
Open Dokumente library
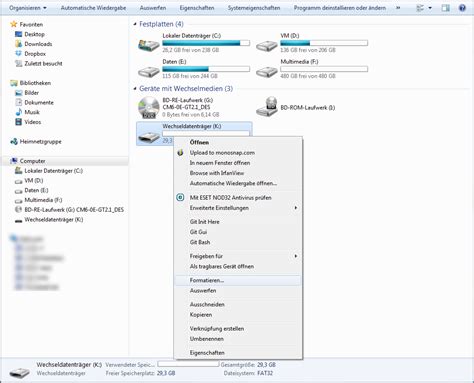click(39, 102)
